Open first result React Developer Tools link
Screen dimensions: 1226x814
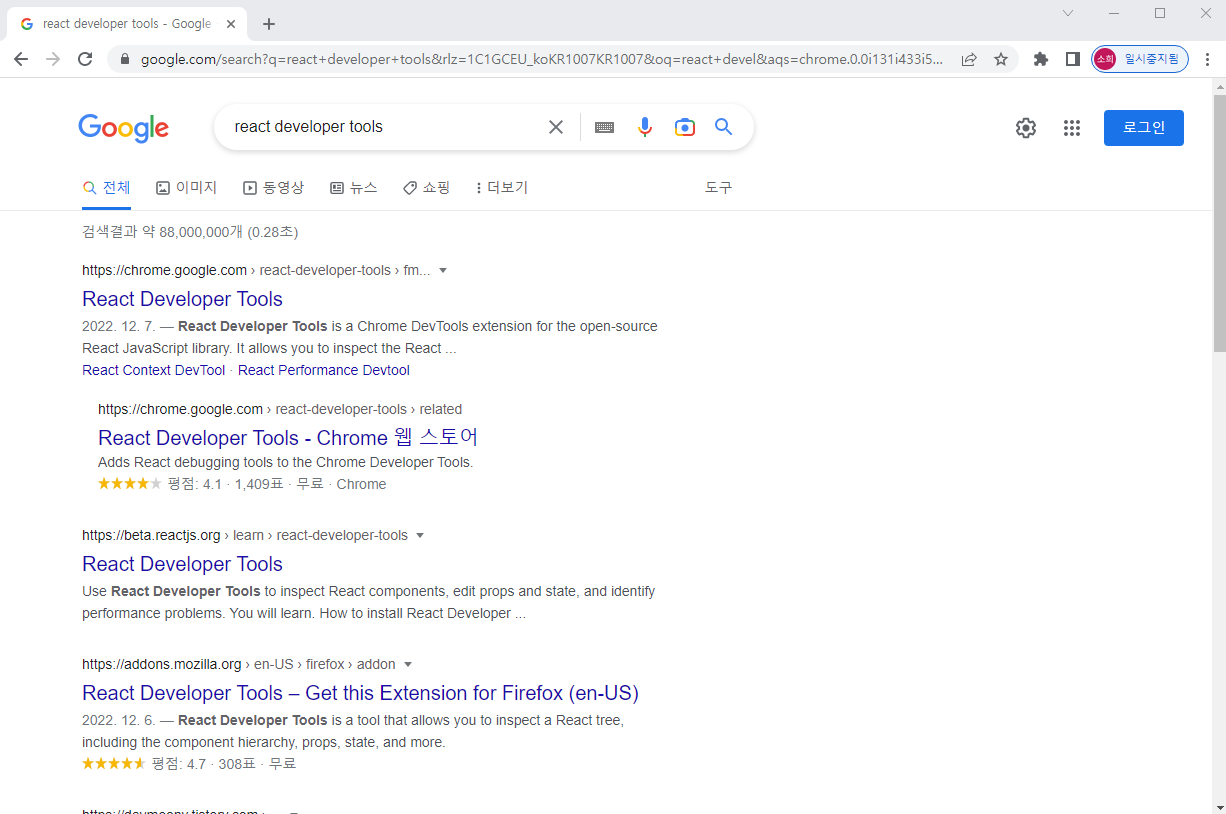pyautogui.click(x=182, y=299)
